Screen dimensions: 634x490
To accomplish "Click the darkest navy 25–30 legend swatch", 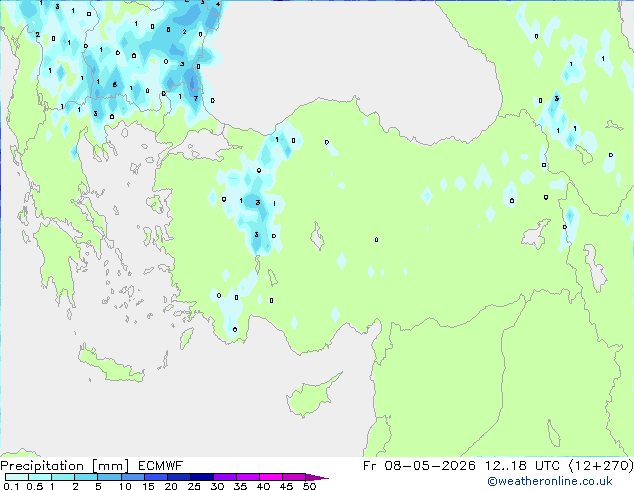I will tap(201, 477).
